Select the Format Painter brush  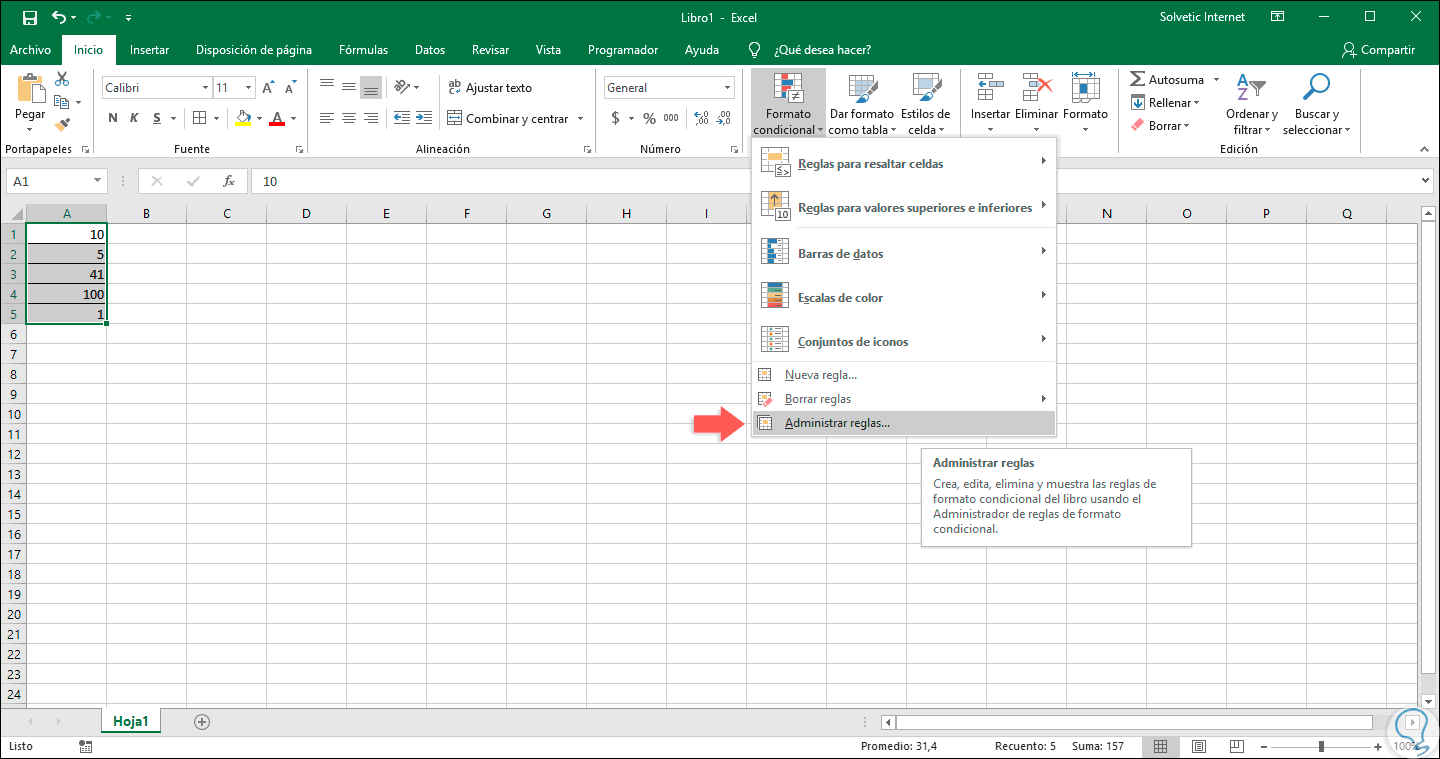62,125
